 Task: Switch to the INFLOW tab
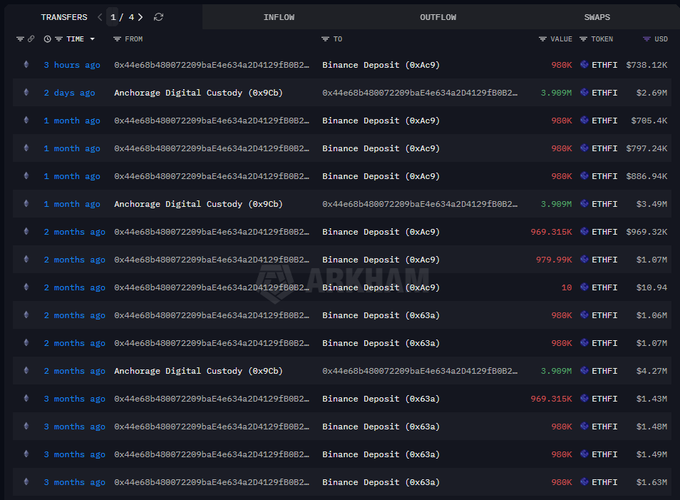pyautogui.click(x=279, y=17)
